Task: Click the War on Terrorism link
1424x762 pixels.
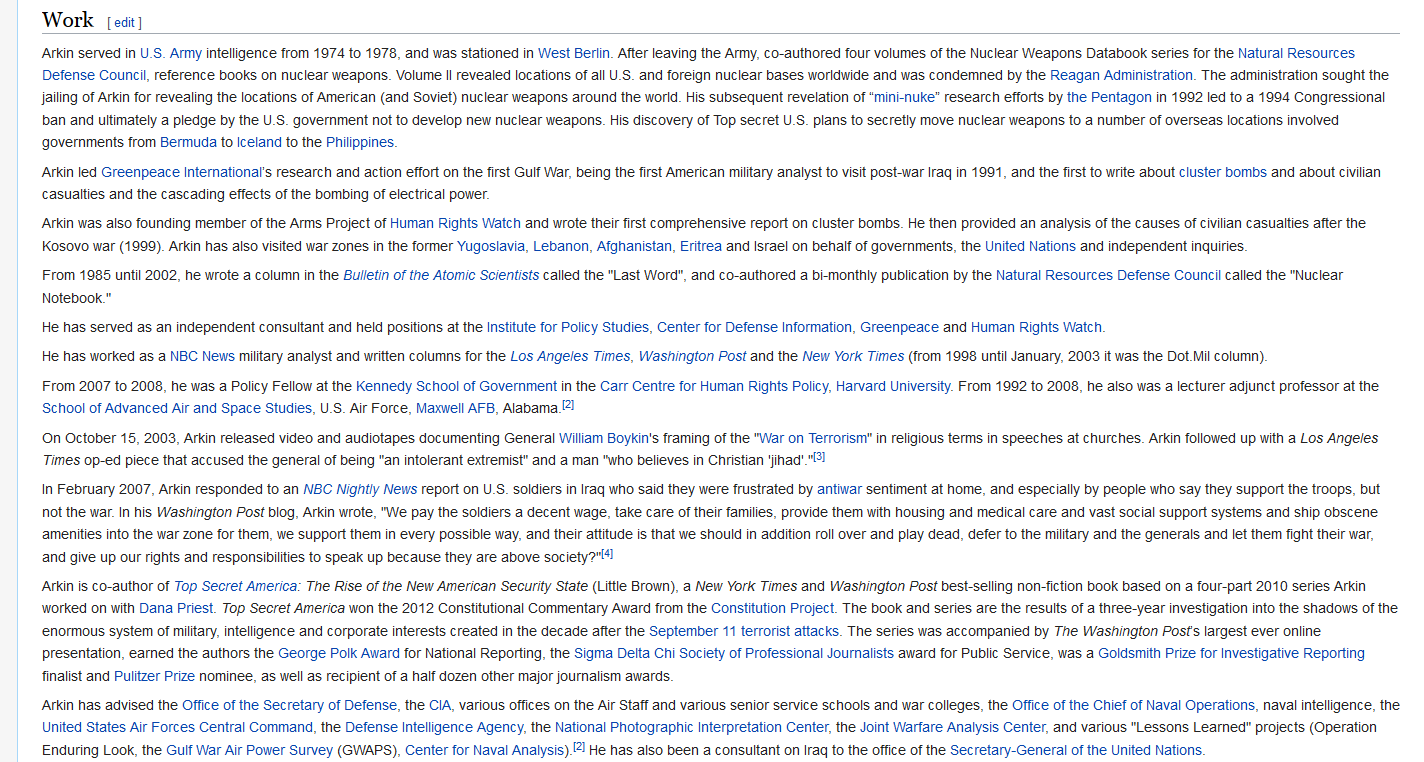Action: click(812, 438)
